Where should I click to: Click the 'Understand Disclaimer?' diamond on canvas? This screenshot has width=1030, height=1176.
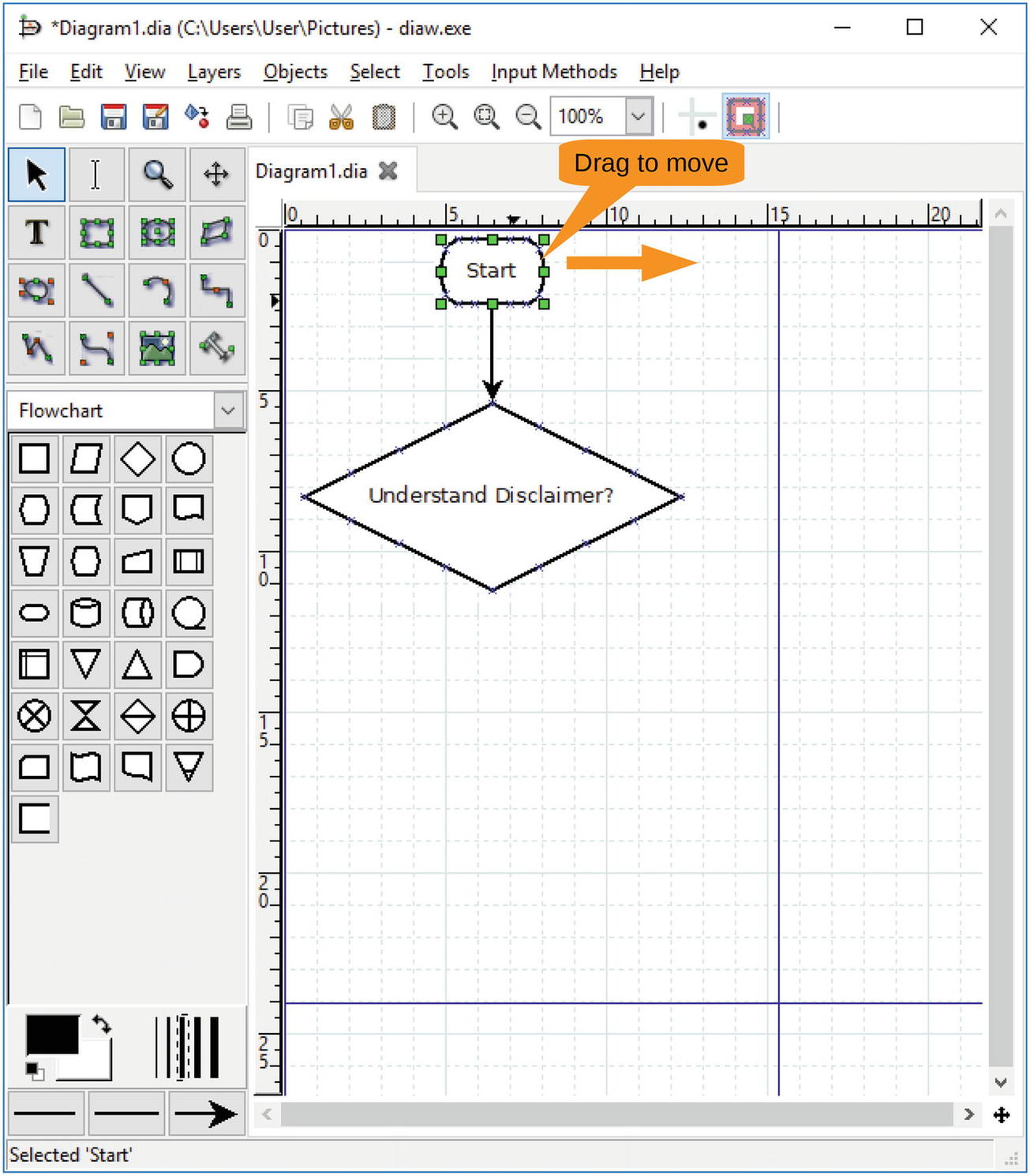(493, 496)
